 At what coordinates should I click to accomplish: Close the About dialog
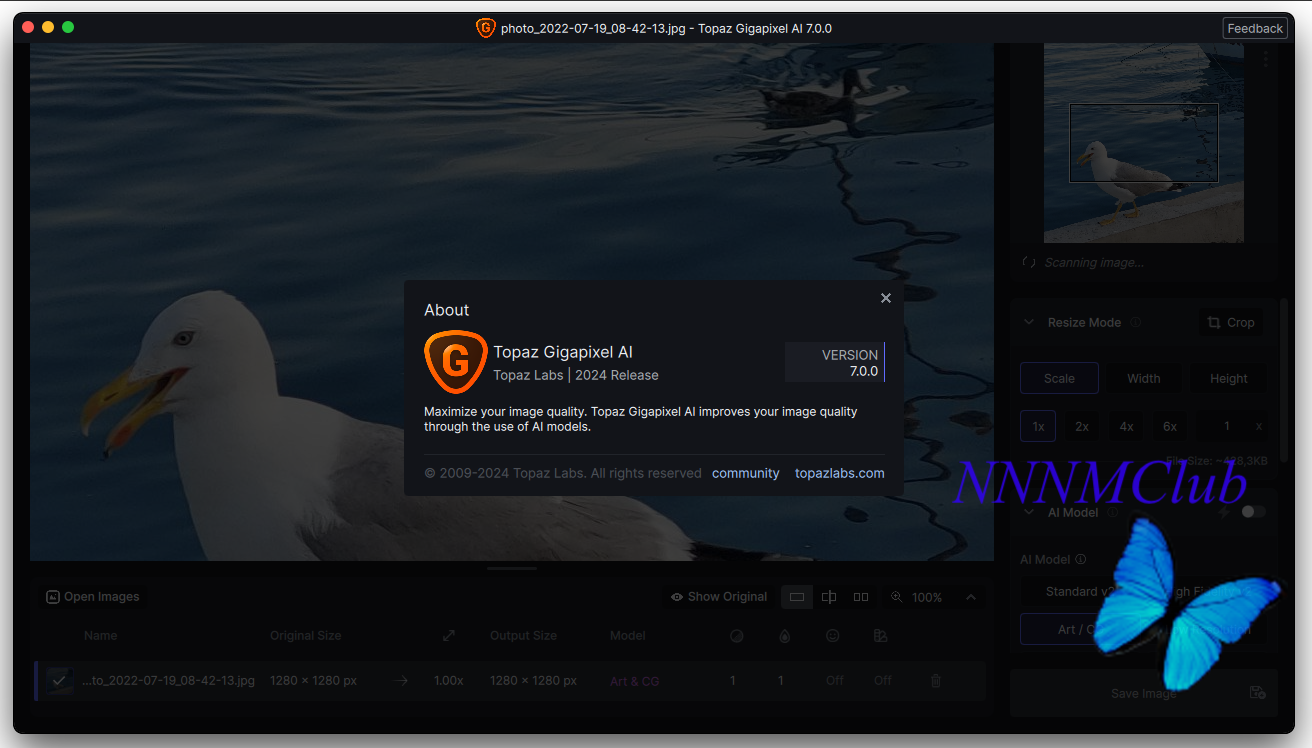point(885,298)
